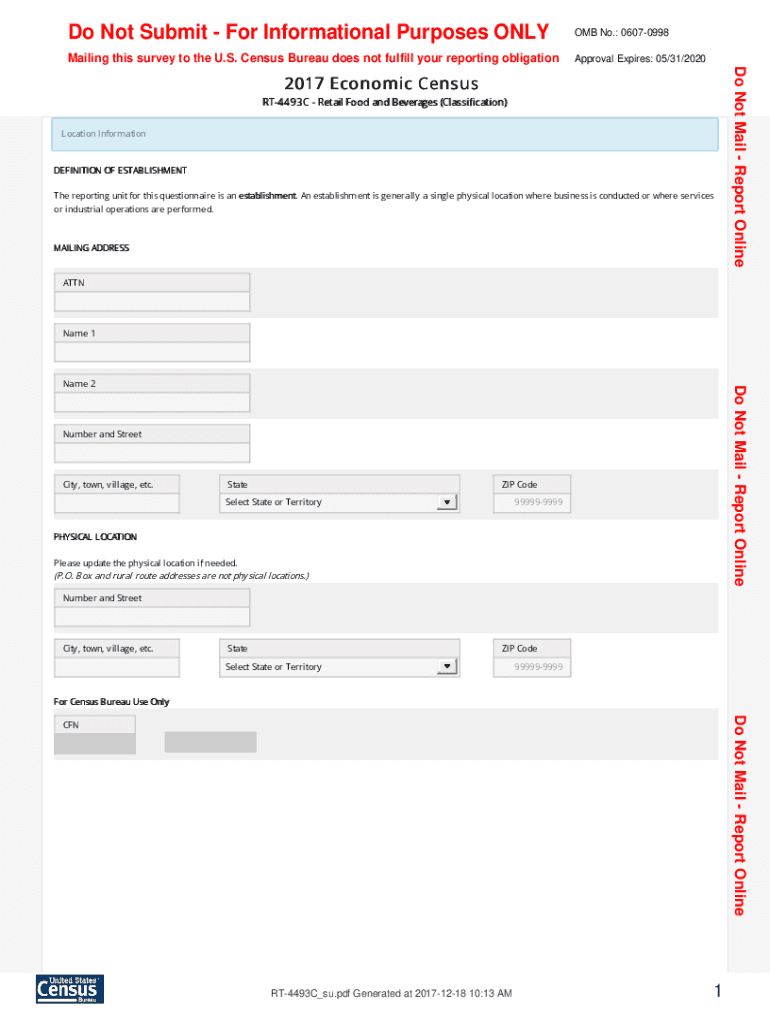Click the unlabeled grey box beside CFN
This screenshot has height=1024, width=770.
click(210, 742)
